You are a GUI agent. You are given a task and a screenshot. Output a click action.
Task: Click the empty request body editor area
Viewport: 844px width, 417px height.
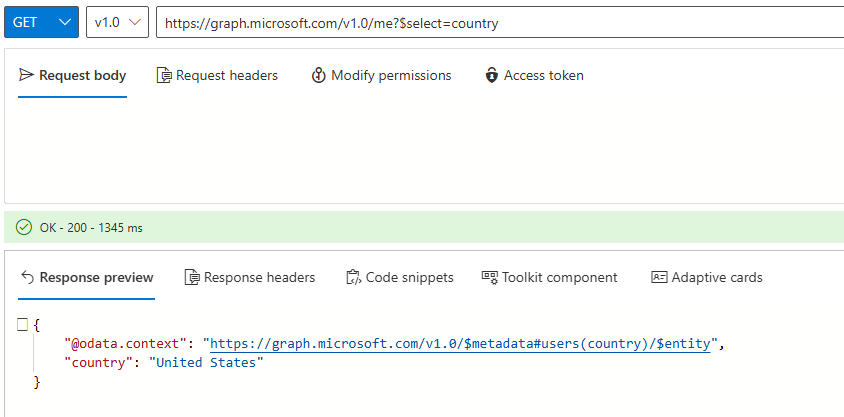pos(424,151)
